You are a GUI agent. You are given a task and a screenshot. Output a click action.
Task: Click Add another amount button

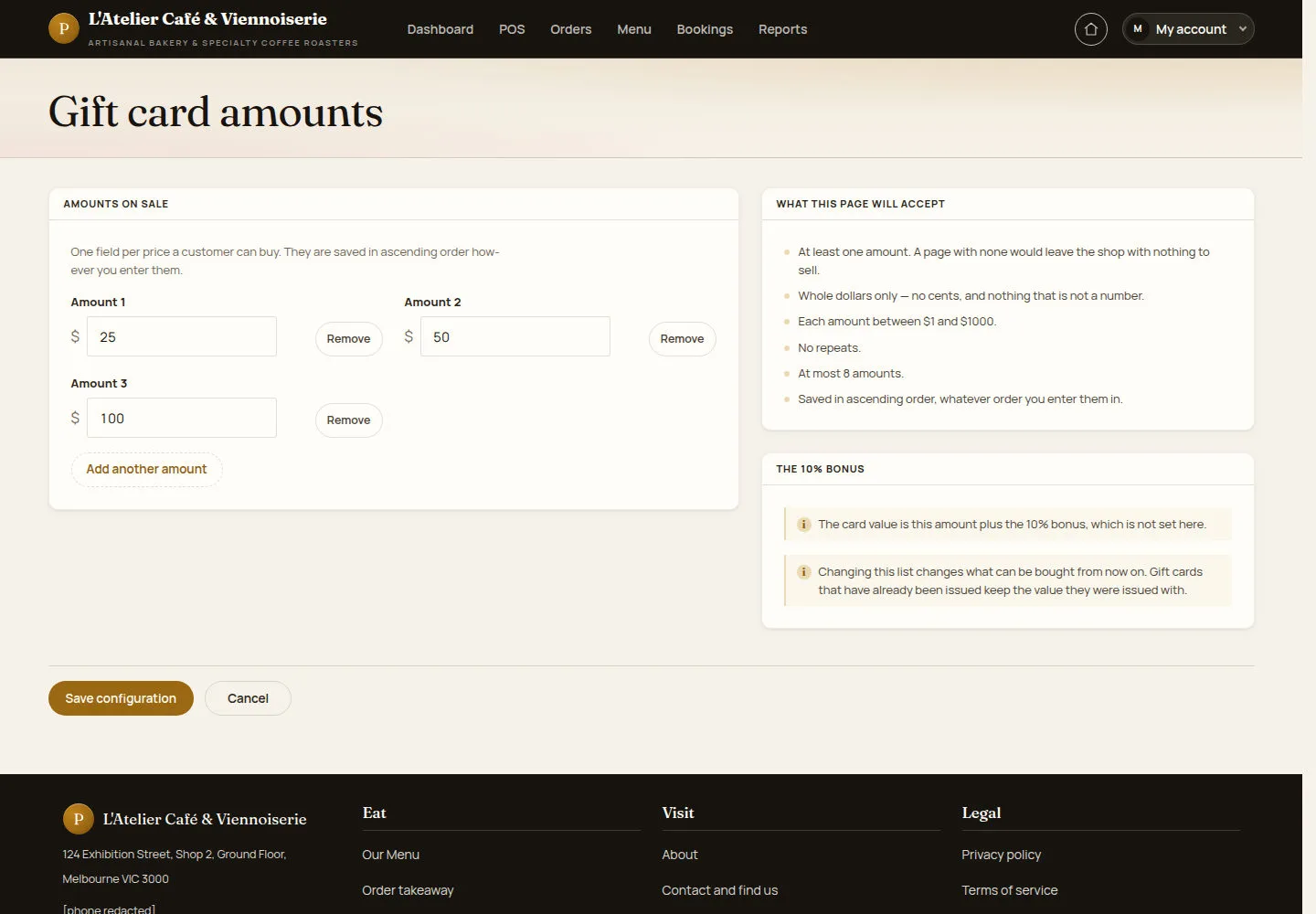tap(147, 470)
